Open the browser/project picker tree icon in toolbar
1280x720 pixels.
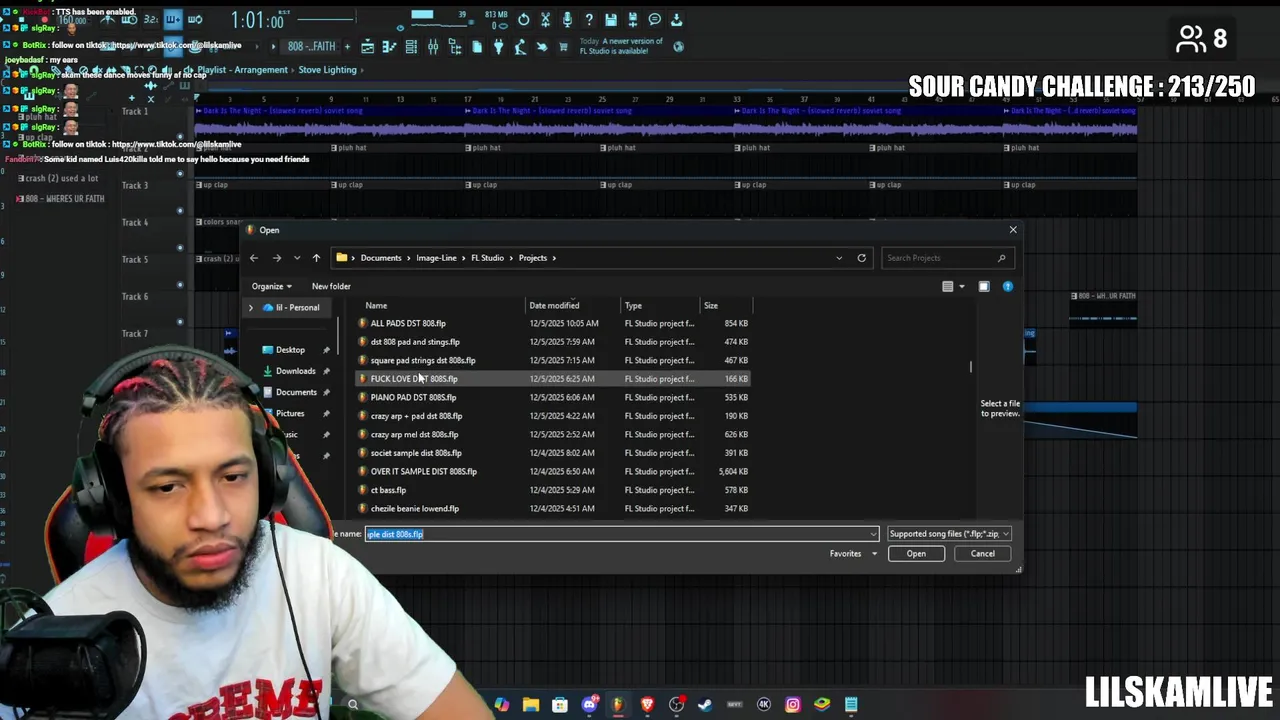click(455, 46)
